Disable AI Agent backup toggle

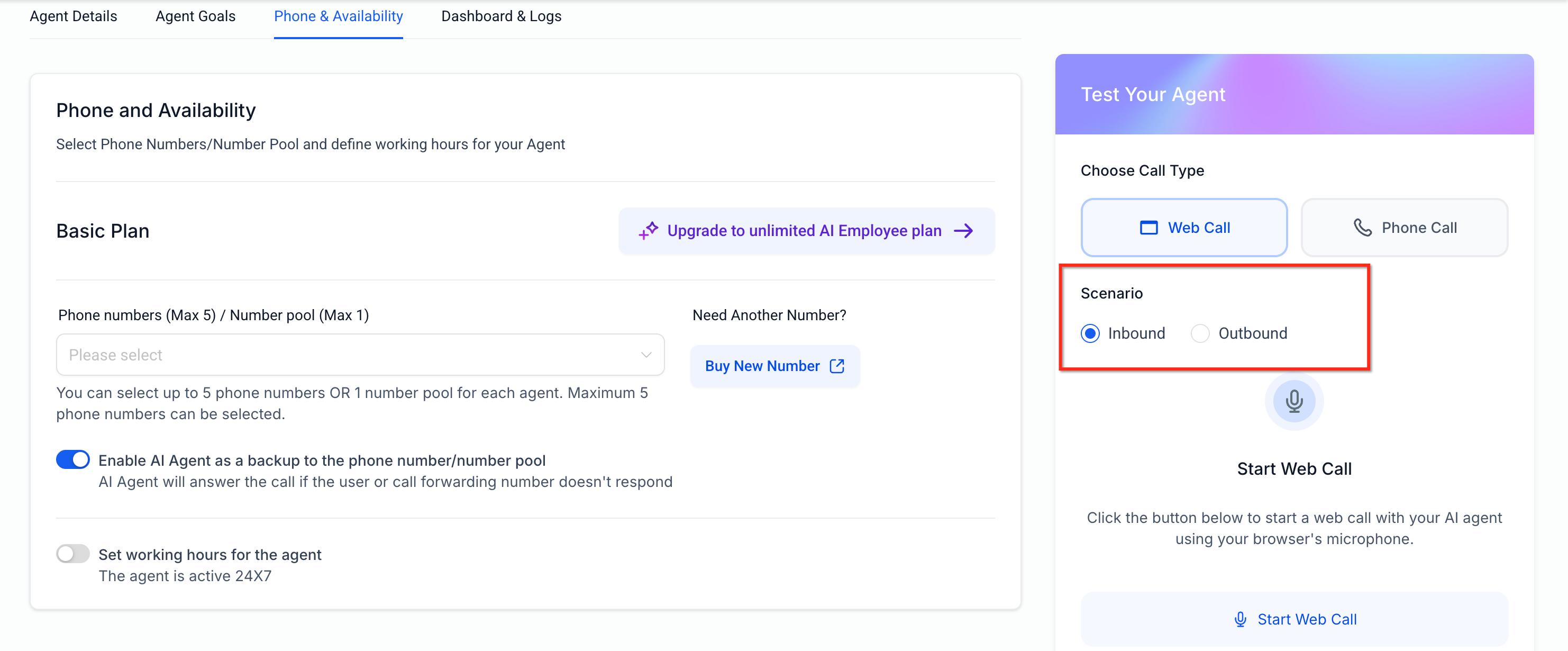tap(73, 460)
